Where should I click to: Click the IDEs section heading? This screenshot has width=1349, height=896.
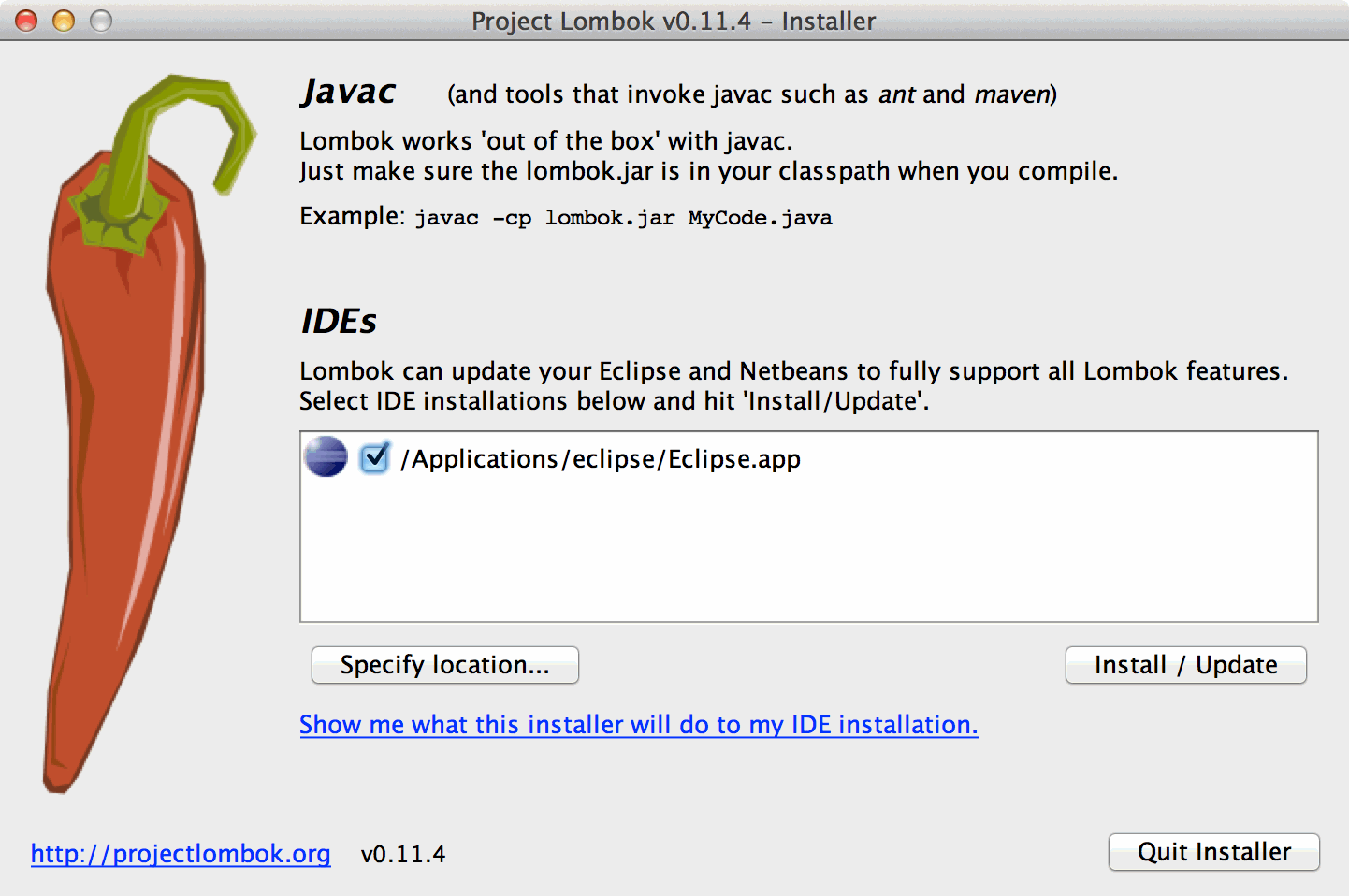coord(339,321)
